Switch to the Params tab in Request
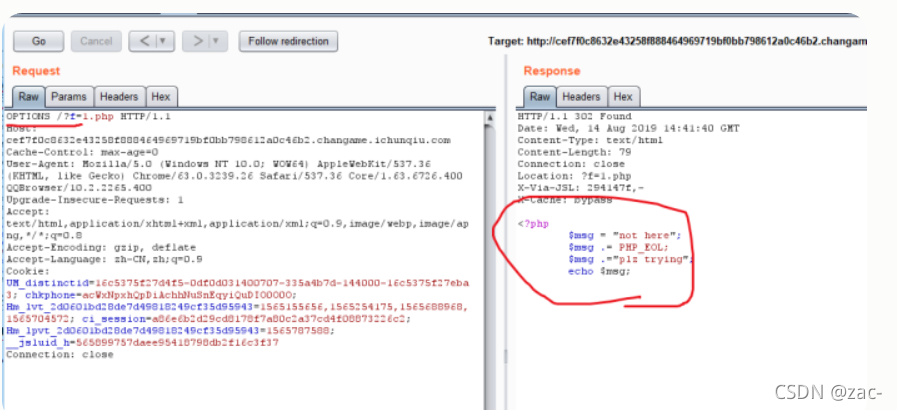The height and width of the screenshot is (410, 897). click(69, 97)
